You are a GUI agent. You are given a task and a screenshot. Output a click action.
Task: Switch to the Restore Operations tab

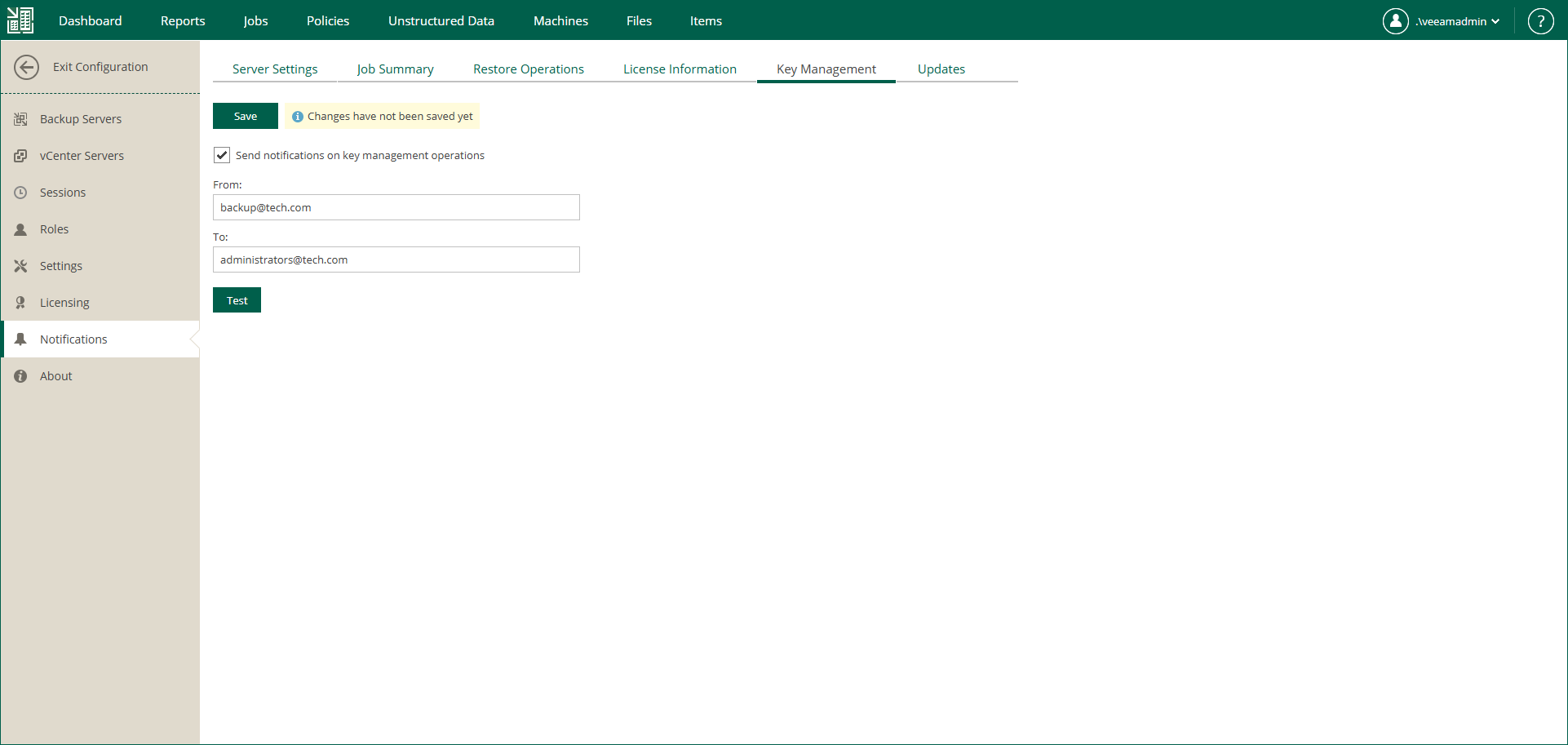point(529,69)
